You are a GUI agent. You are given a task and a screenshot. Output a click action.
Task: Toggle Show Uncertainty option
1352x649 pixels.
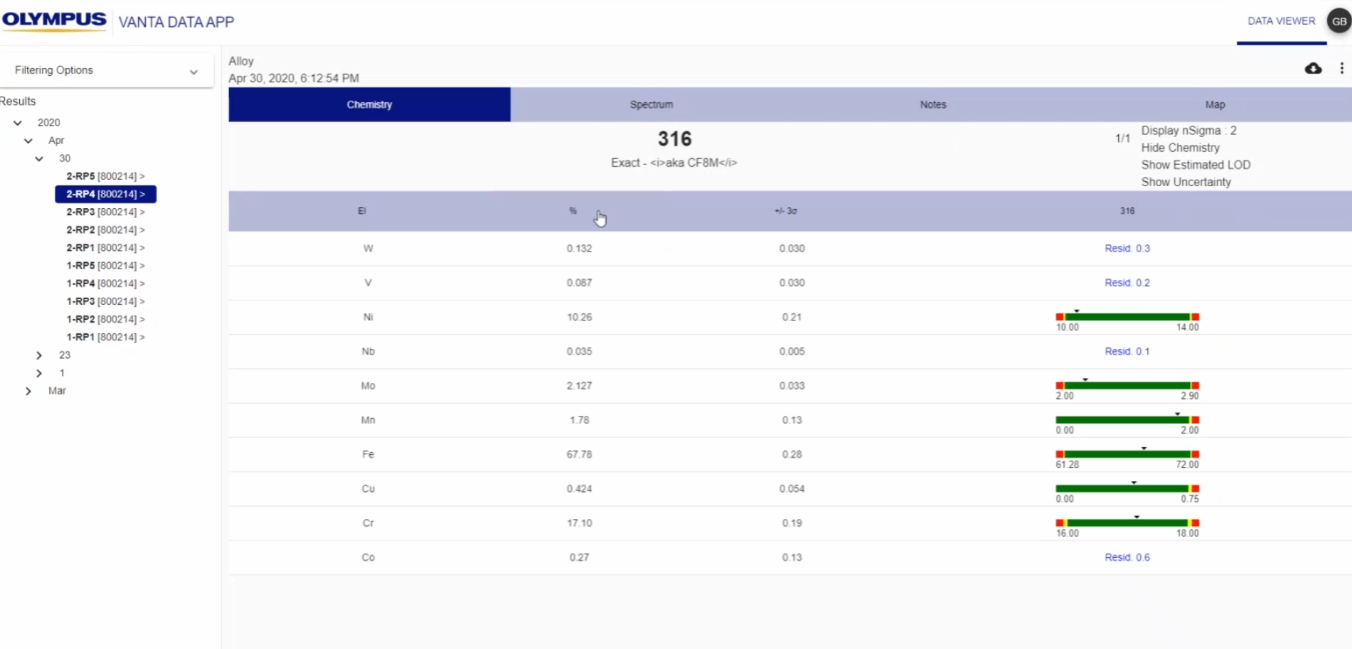point(1186,182)
